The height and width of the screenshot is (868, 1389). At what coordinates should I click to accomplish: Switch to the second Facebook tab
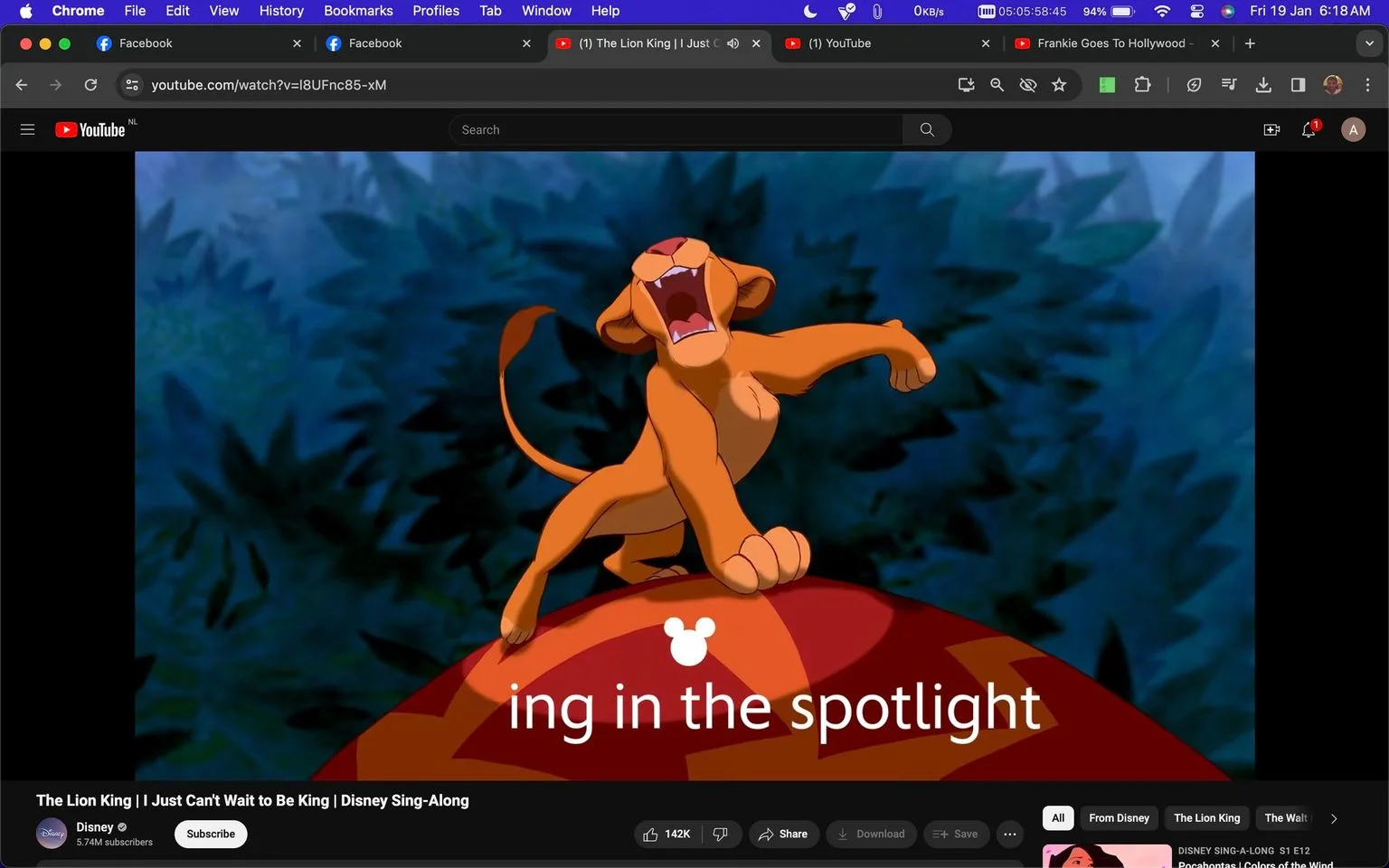click(428, 43)
